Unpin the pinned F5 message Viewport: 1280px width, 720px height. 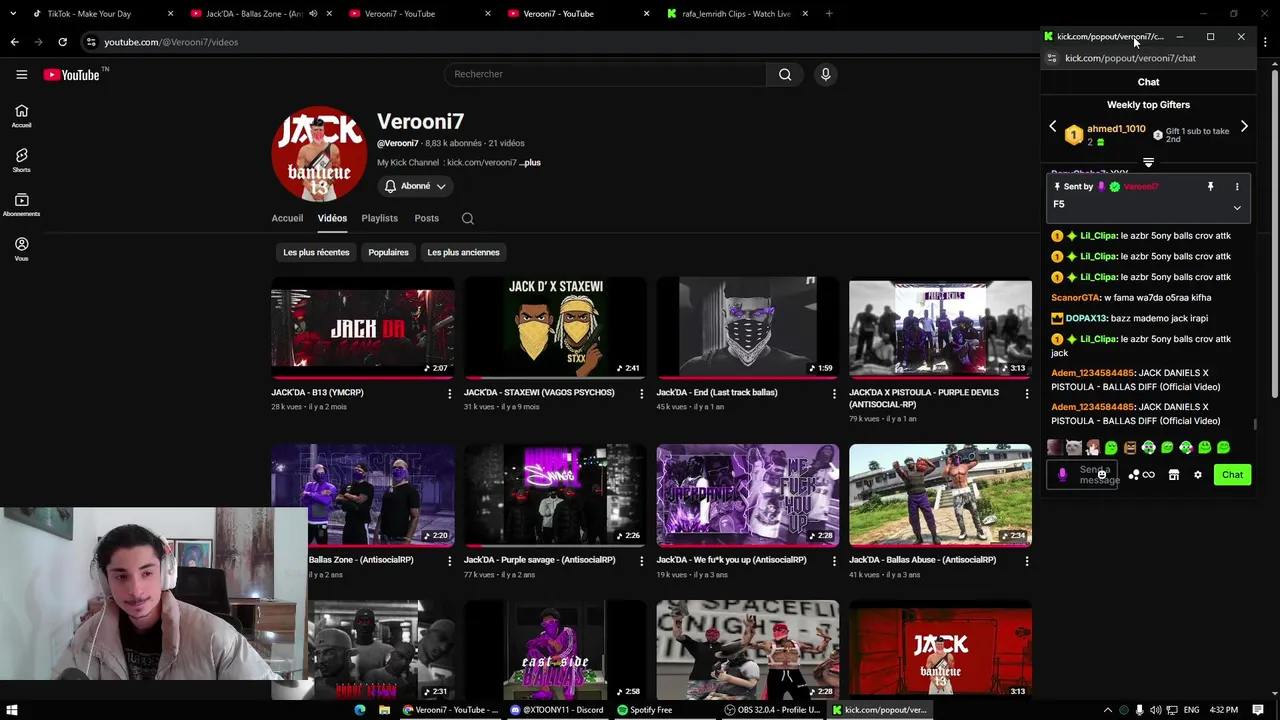tap(1210, 187)
